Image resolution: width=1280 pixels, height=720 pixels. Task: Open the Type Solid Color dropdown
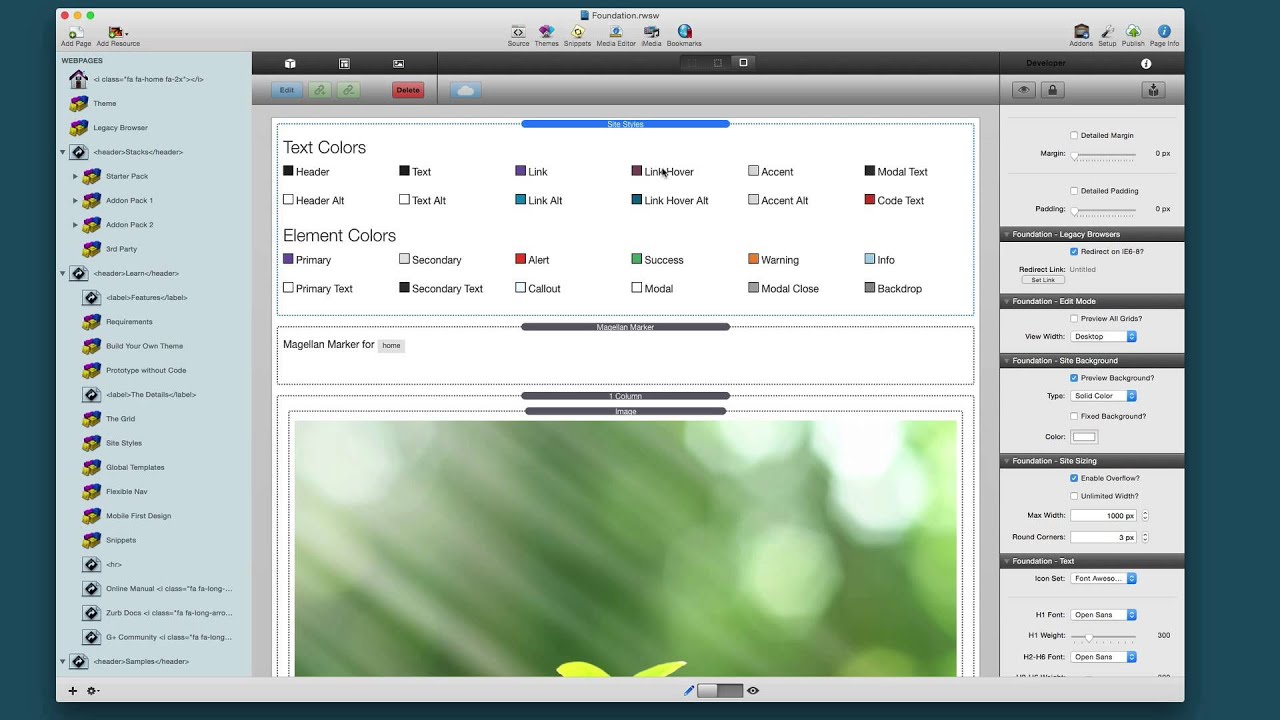[x=1103, y=396]
